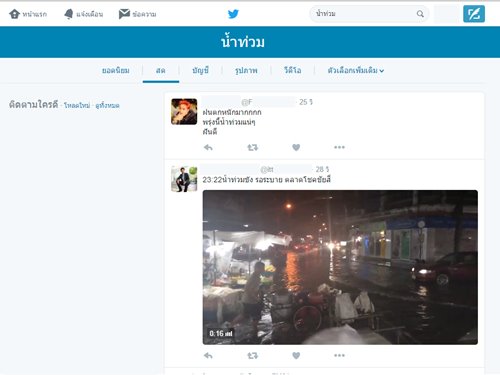Click the tweet text 23:22น้ำท่วมขัง

pos(266,180)
